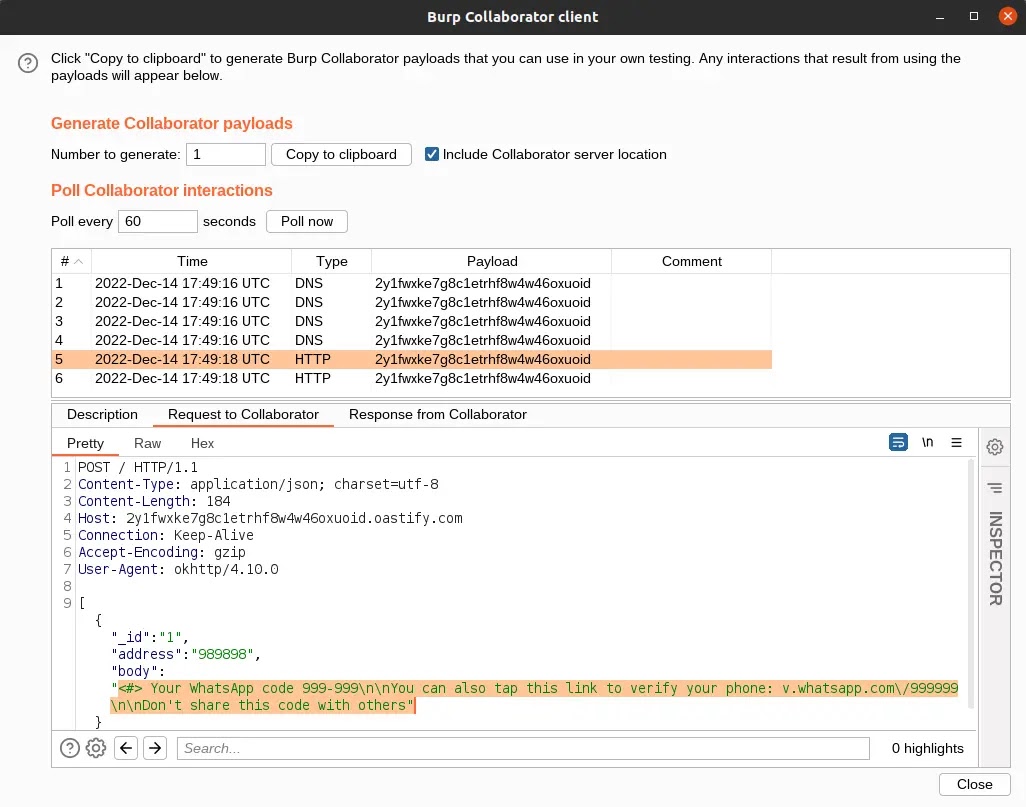The image size is (1026, 807).
Task: Click the POST / HTTP/1.1 request line
Action: (137, 467)
